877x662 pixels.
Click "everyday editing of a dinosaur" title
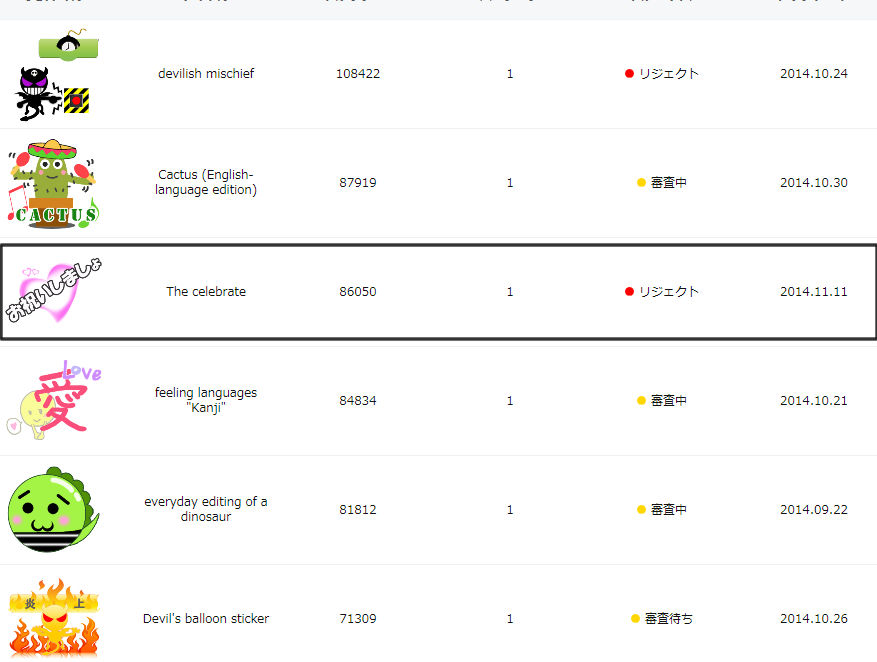pyautogui.click(x=206, y=509)
